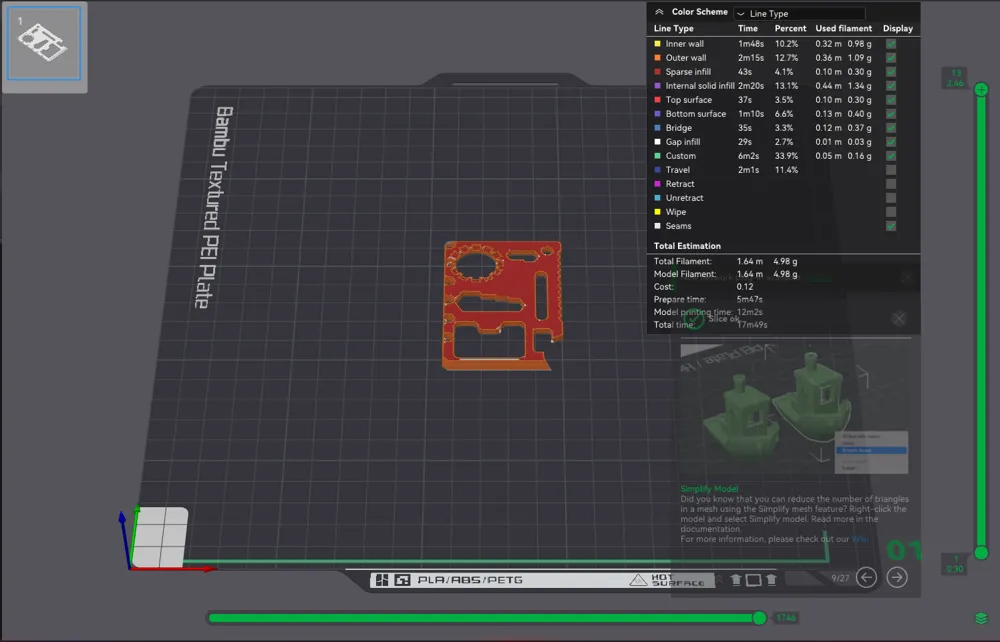Click the Travel time value 2m1s
The height and width of the screenshot is (642, 1000).
click(748, 170)
